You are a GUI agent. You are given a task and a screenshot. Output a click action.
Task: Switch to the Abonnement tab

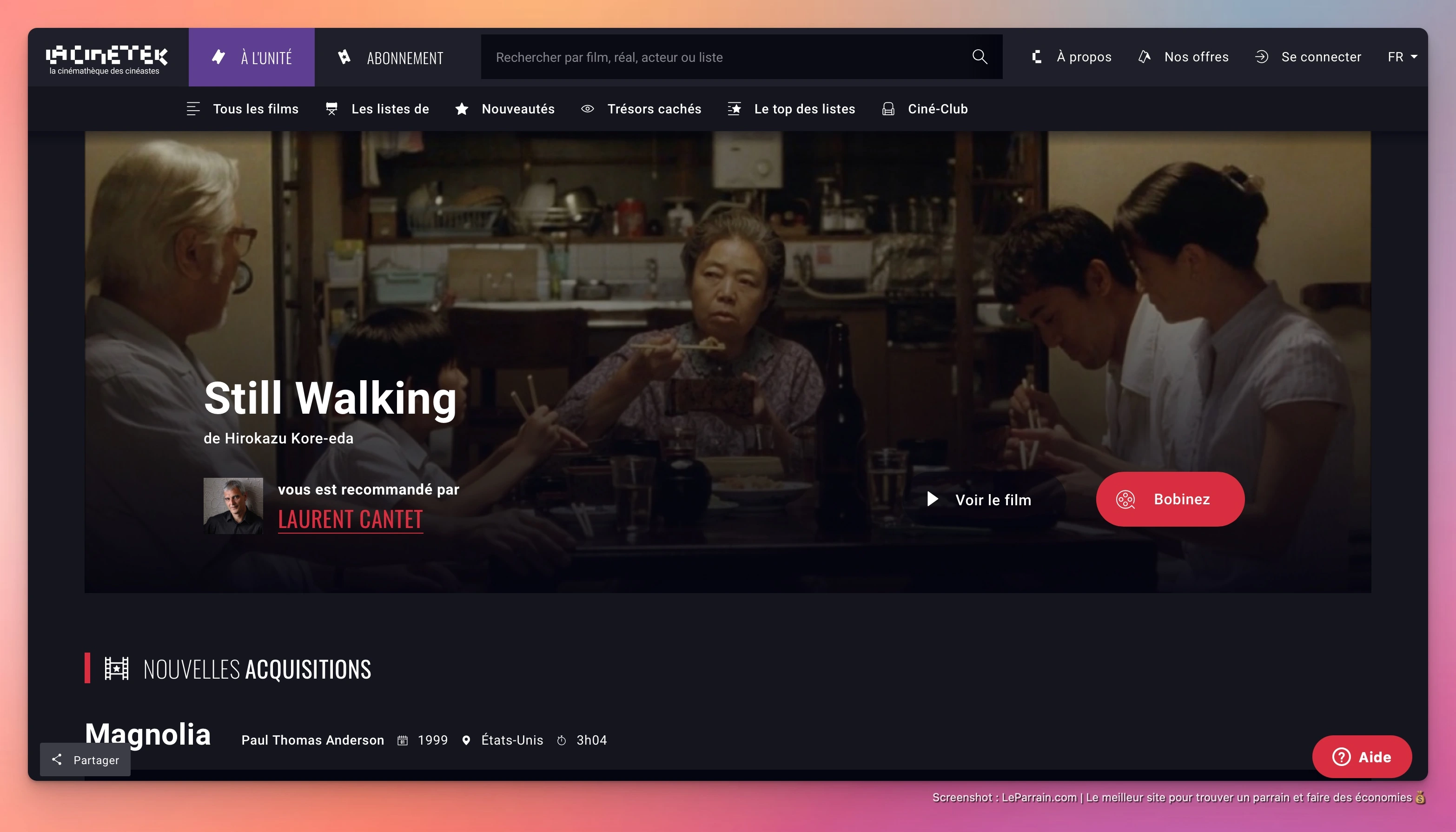[x=392, y=57]
